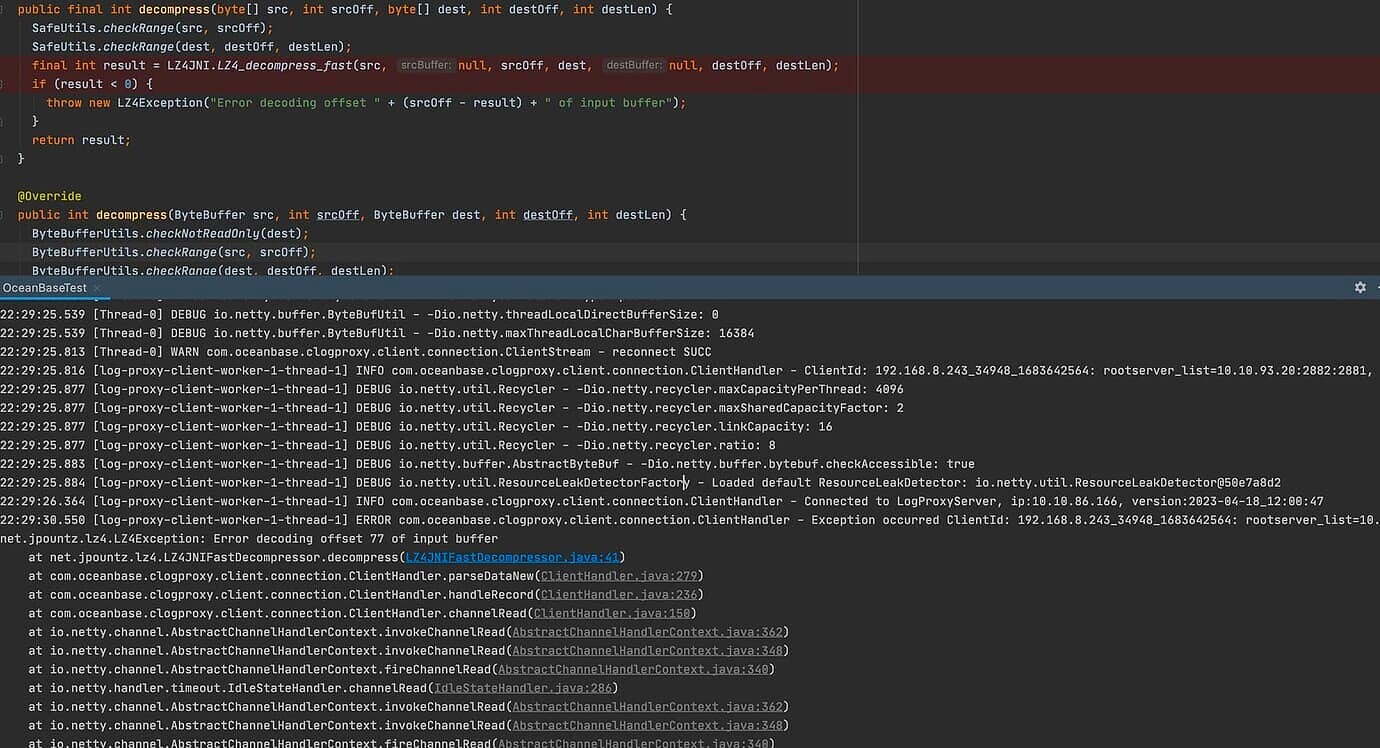Collapse the byte-array decompress method fold
The image size is (1380, 748).
pyautogui.click(x=5, y=9)
